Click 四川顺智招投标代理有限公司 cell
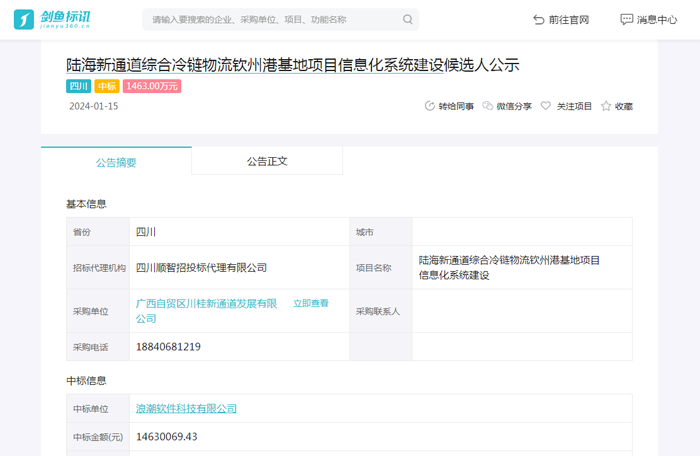The height and width of the screenshot is (456, 700). tap(239, 268)
